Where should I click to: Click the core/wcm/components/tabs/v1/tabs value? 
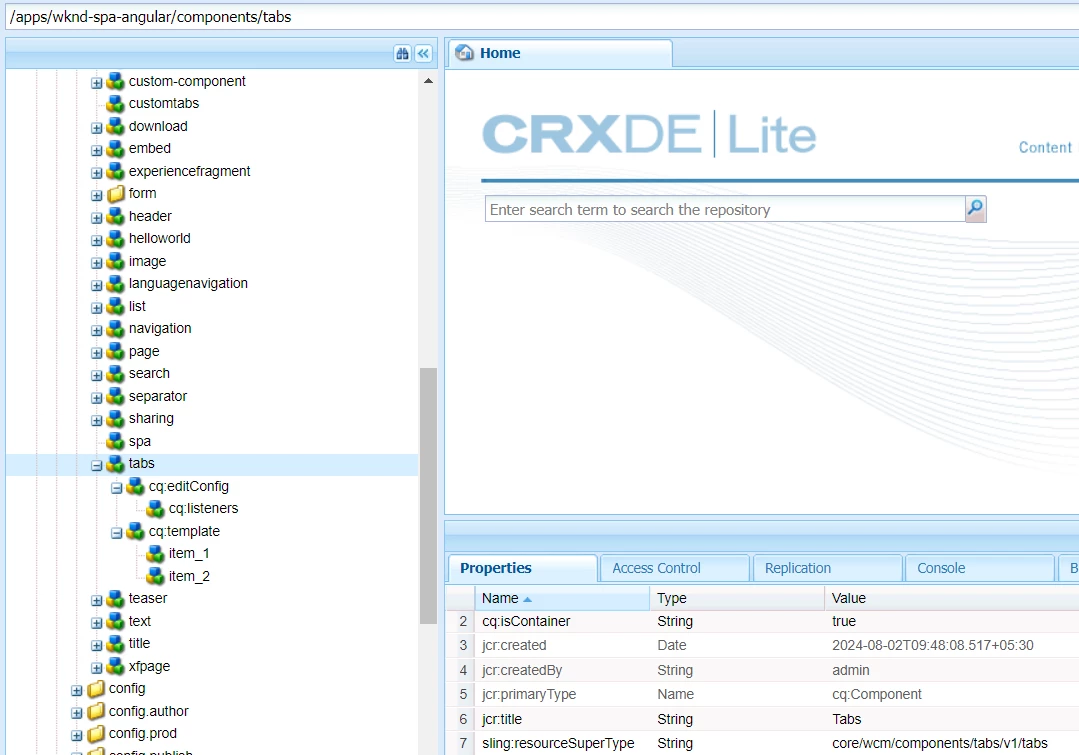point(939,743)
